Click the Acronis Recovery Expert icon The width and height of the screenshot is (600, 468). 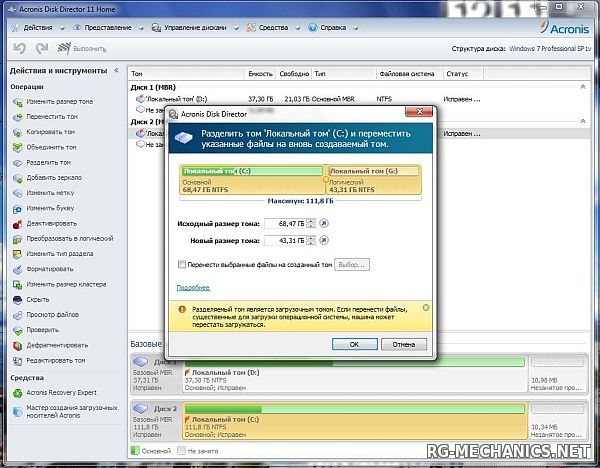[x=18, y=393]
